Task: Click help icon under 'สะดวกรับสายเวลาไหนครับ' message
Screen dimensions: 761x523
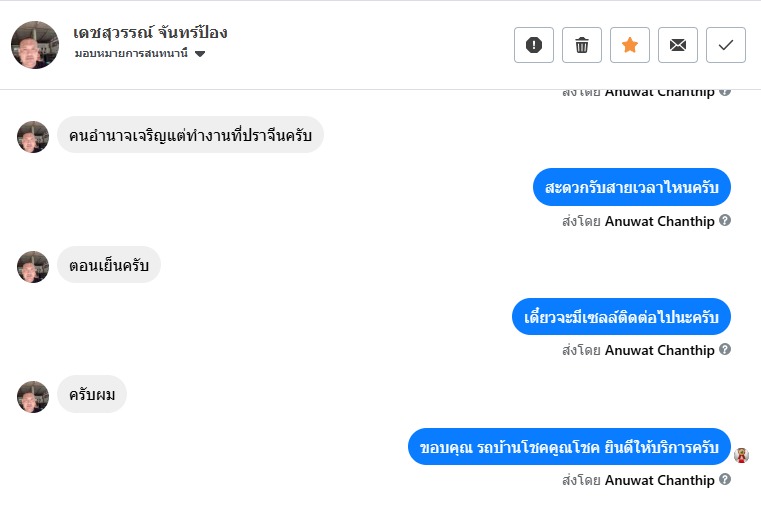Action: [x=725, y=221]
